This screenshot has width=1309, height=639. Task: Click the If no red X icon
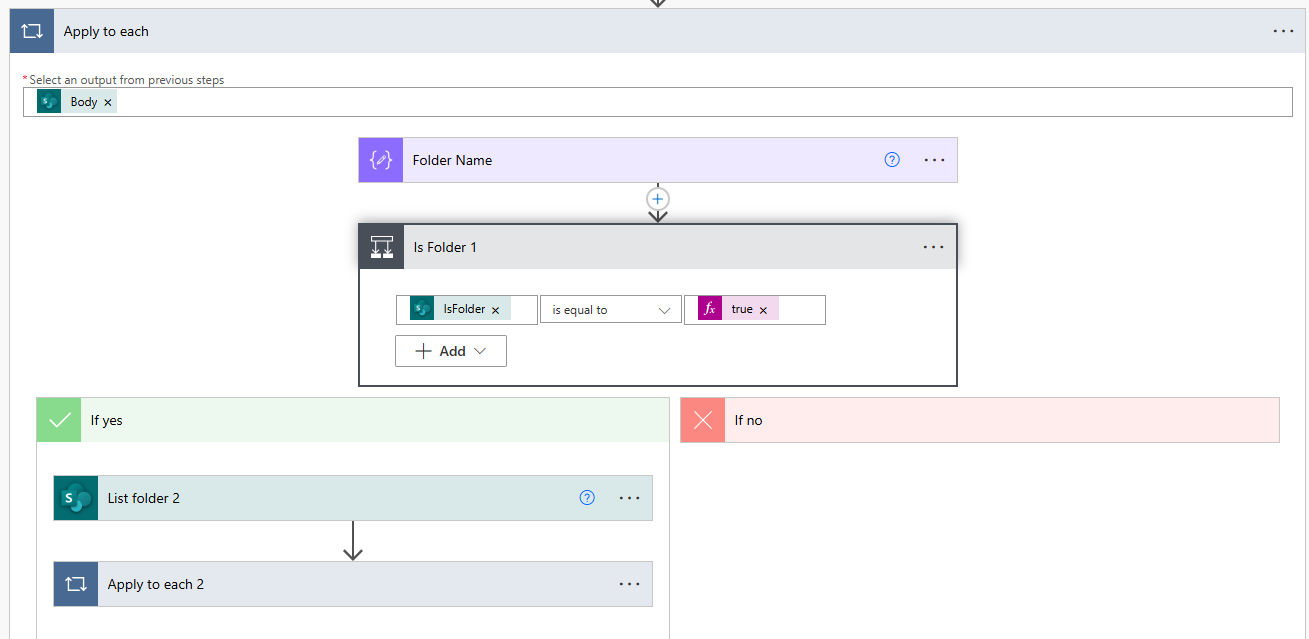point(703,420)
